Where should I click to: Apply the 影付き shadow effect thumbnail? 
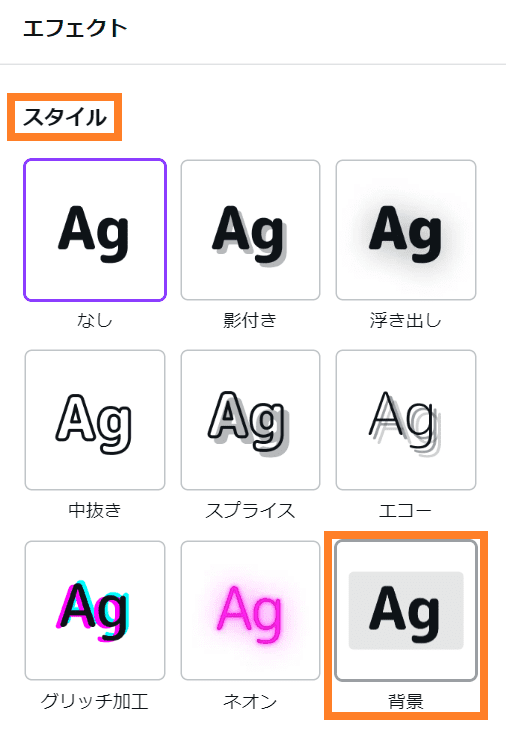(250, 230)
